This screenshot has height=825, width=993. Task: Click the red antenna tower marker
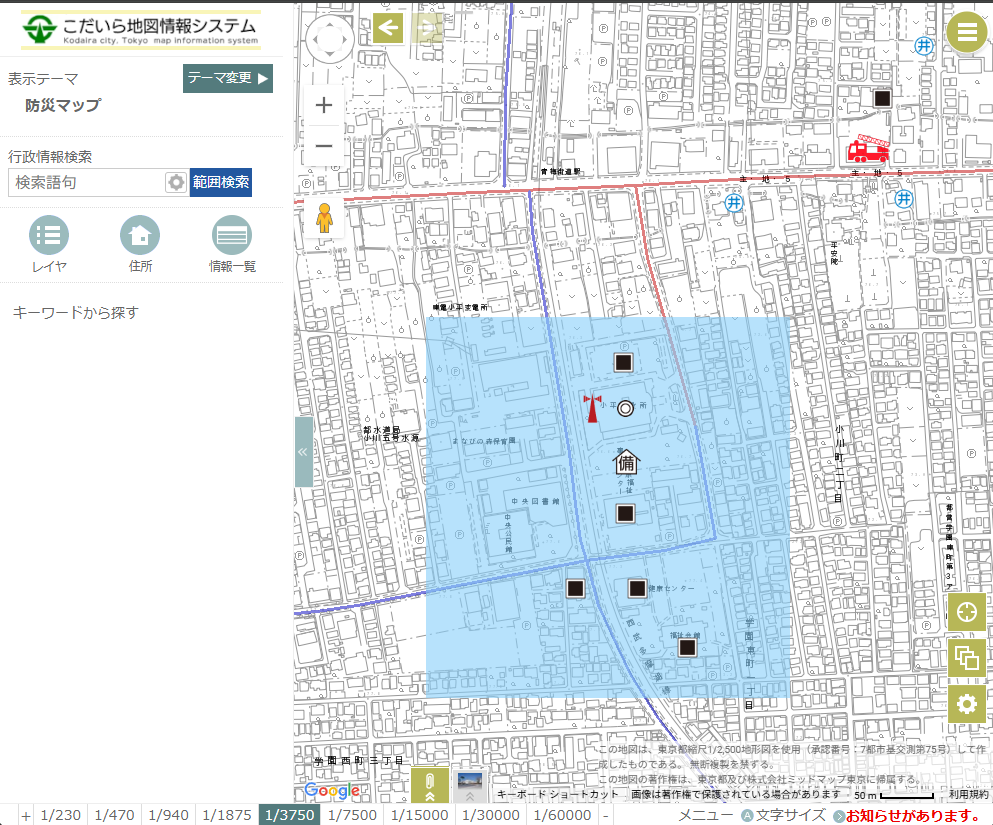[592, 408]
